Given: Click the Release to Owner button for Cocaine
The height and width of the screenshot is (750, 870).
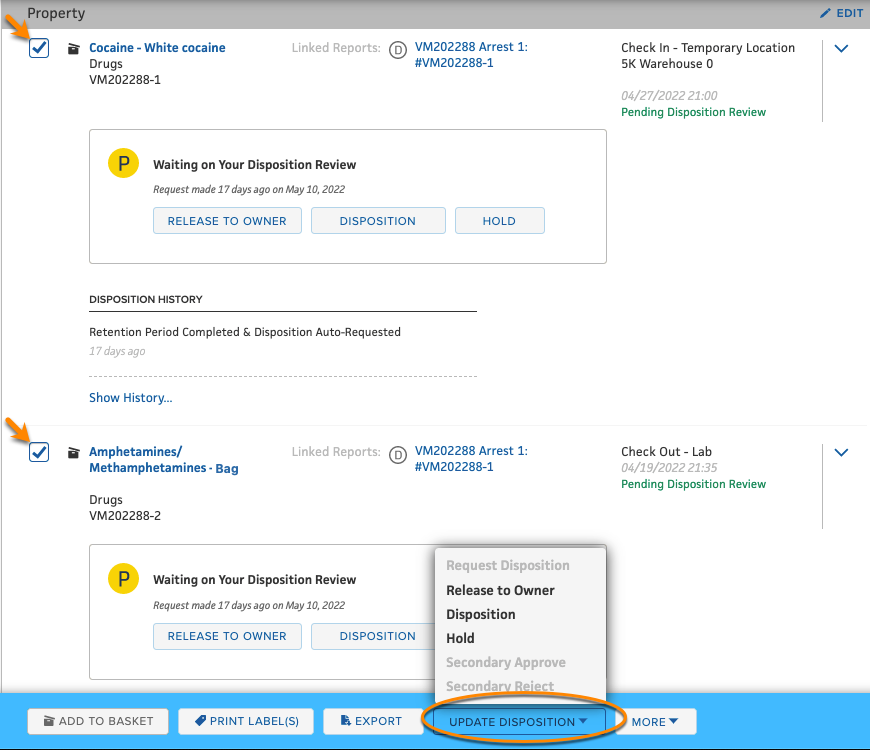Looking at the screenshot, I should coord(227,220).
